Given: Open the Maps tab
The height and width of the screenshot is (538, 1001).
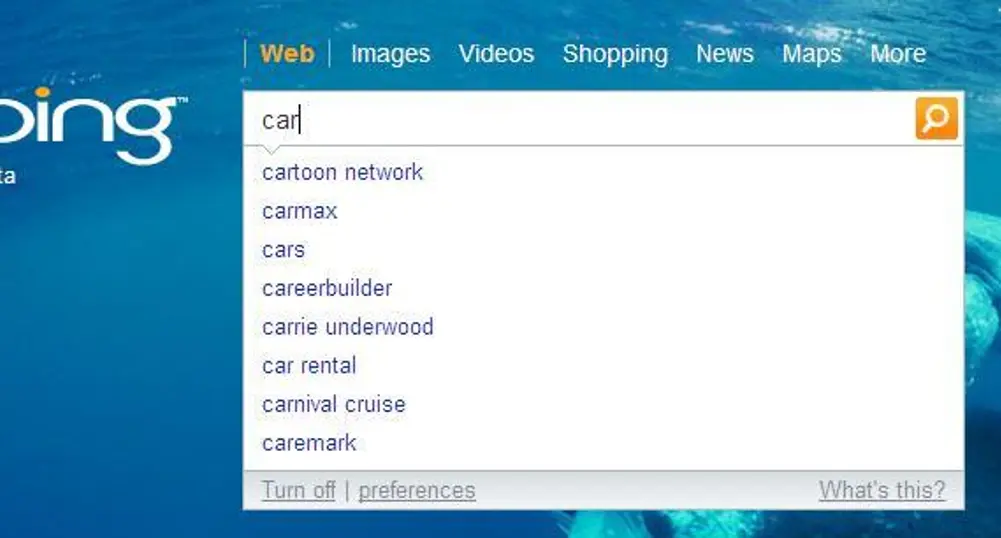Looking at the screenshot, I should (811, 54).
